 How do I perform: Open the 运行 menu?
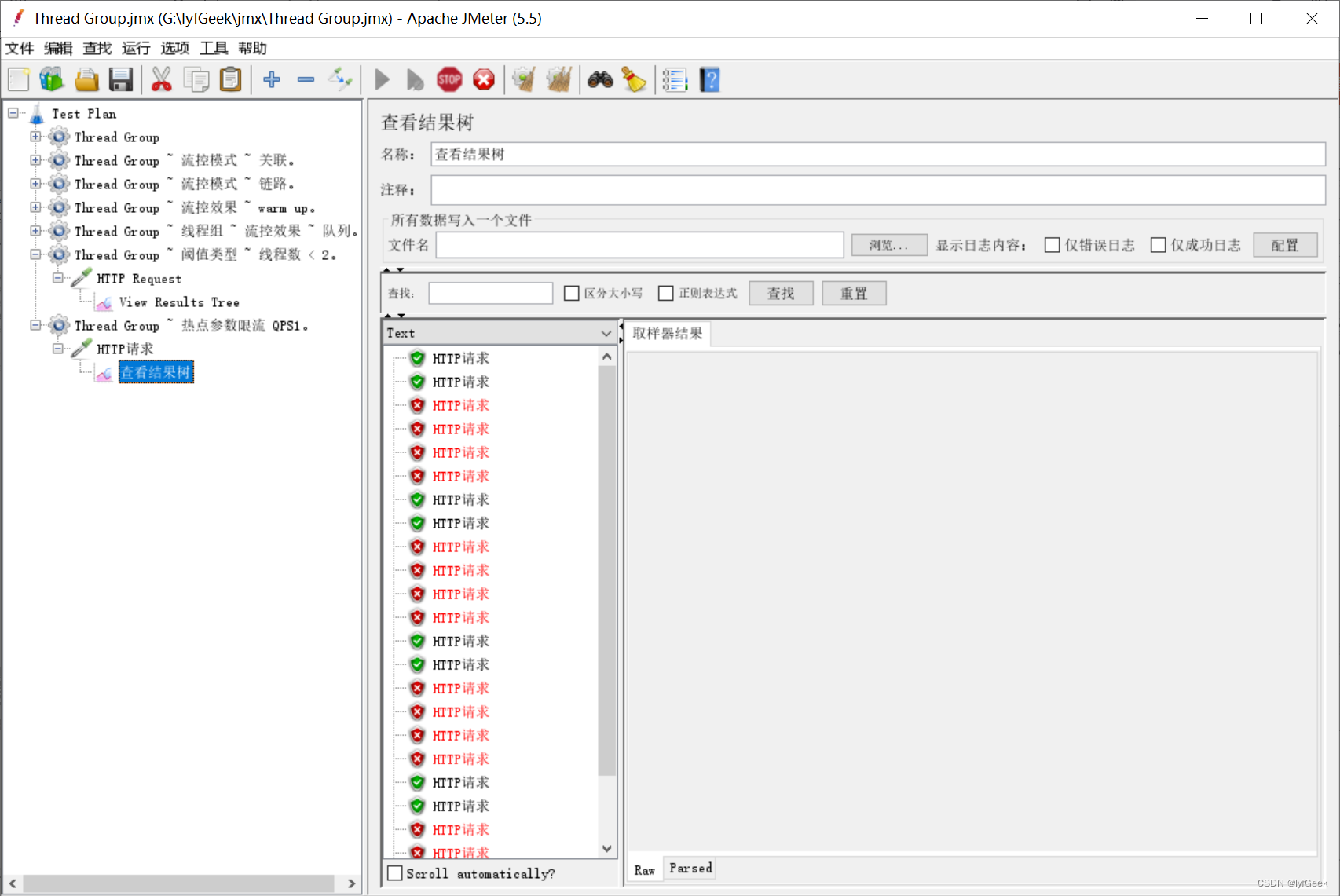point(136,48)
